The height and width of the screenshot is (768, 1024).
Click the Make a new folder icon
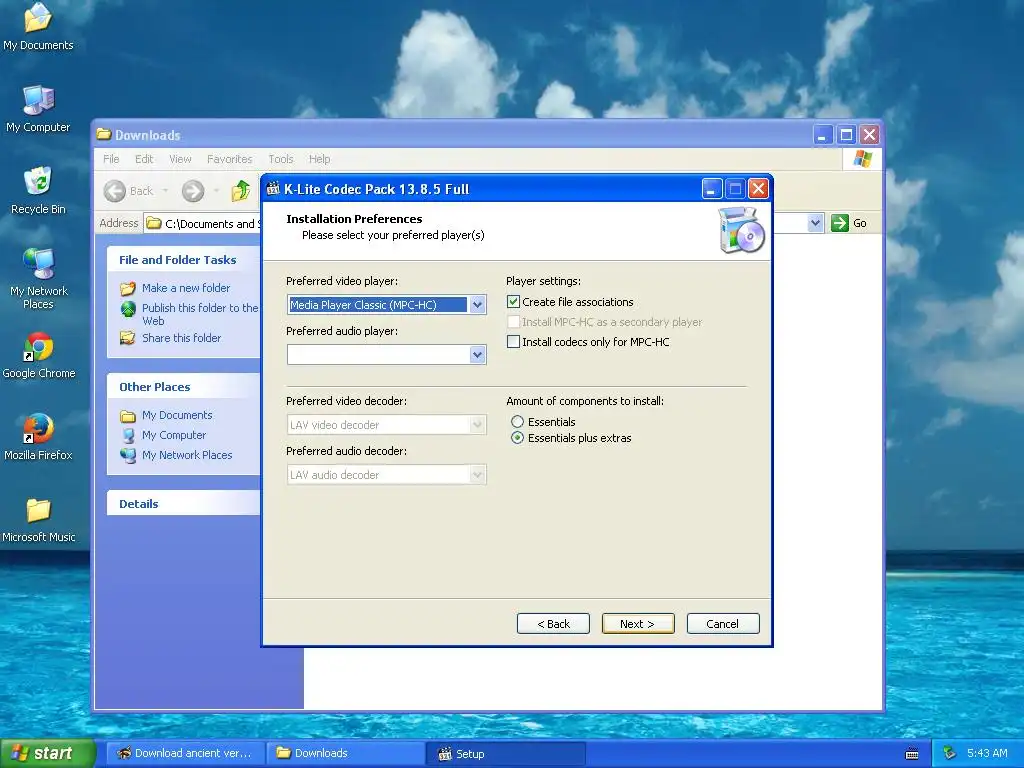click(x=128, y=288)
